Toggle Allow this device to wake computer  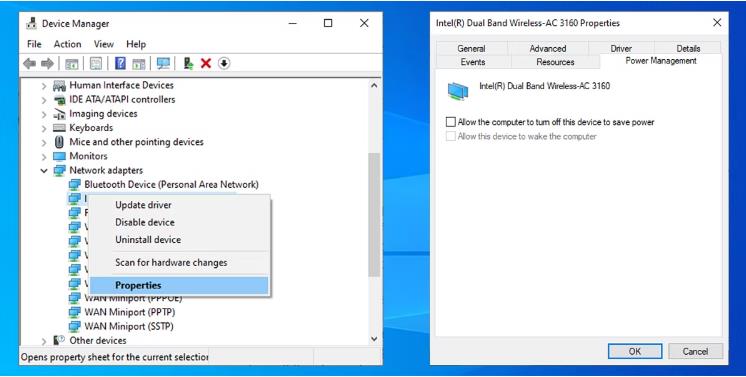(x=451, y=136)
